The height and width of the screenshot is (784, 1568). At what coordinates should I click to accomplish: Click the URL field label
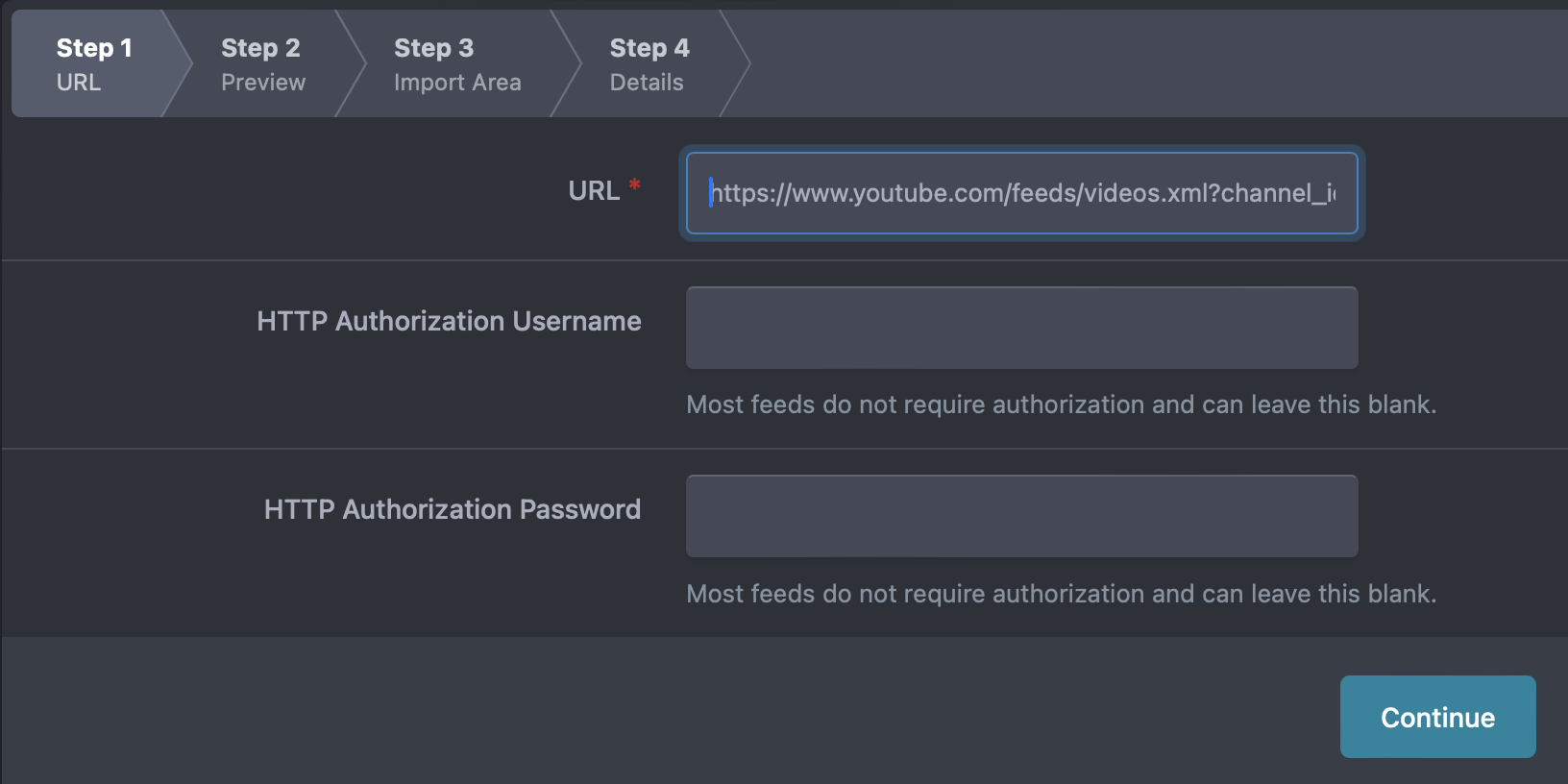pyautogui.click(x=594, y=191)
